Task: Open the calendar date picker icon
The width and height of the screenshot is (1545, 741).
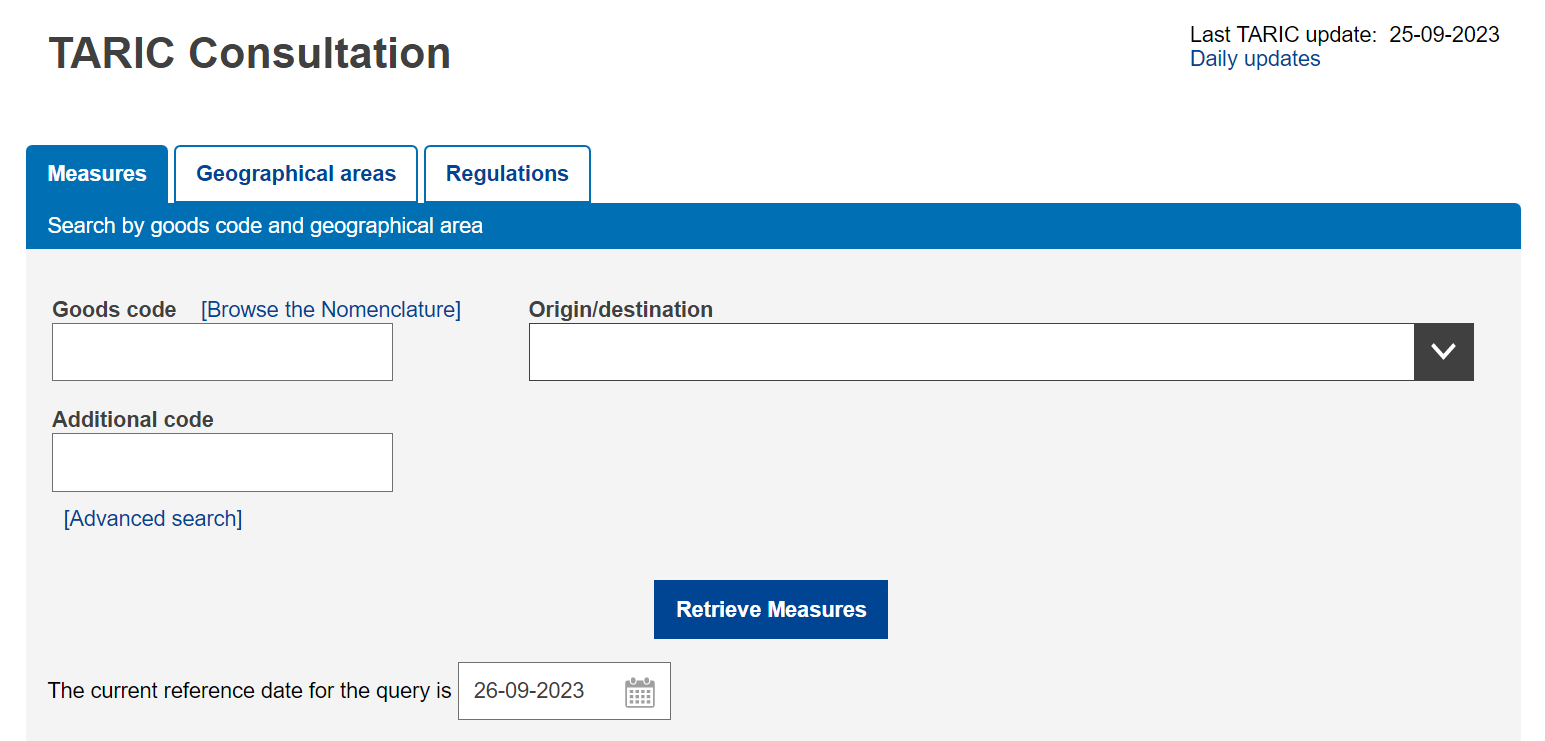Action: click(x=639, y=692)
